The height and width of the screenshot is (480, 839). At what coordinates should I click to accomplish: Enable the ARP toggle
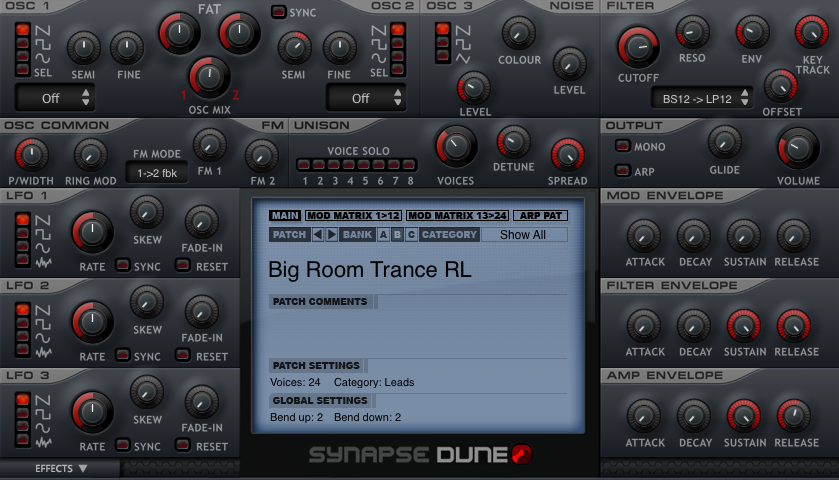[x=622, y=170]
